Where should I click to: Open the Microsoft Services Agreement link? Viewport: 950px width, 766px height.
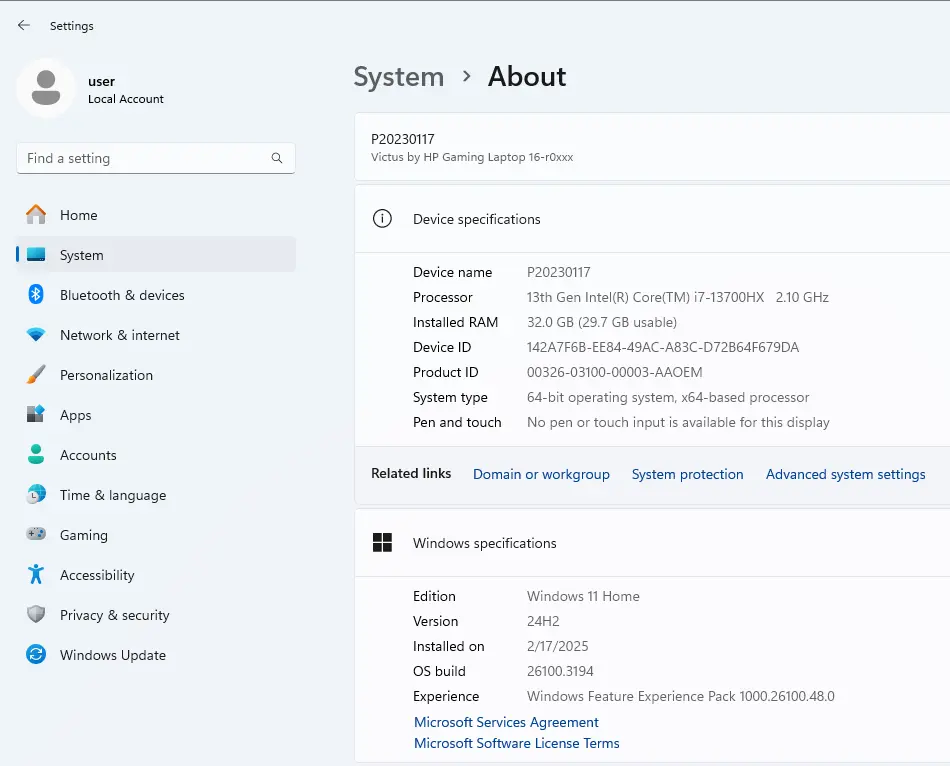point(506,722)
